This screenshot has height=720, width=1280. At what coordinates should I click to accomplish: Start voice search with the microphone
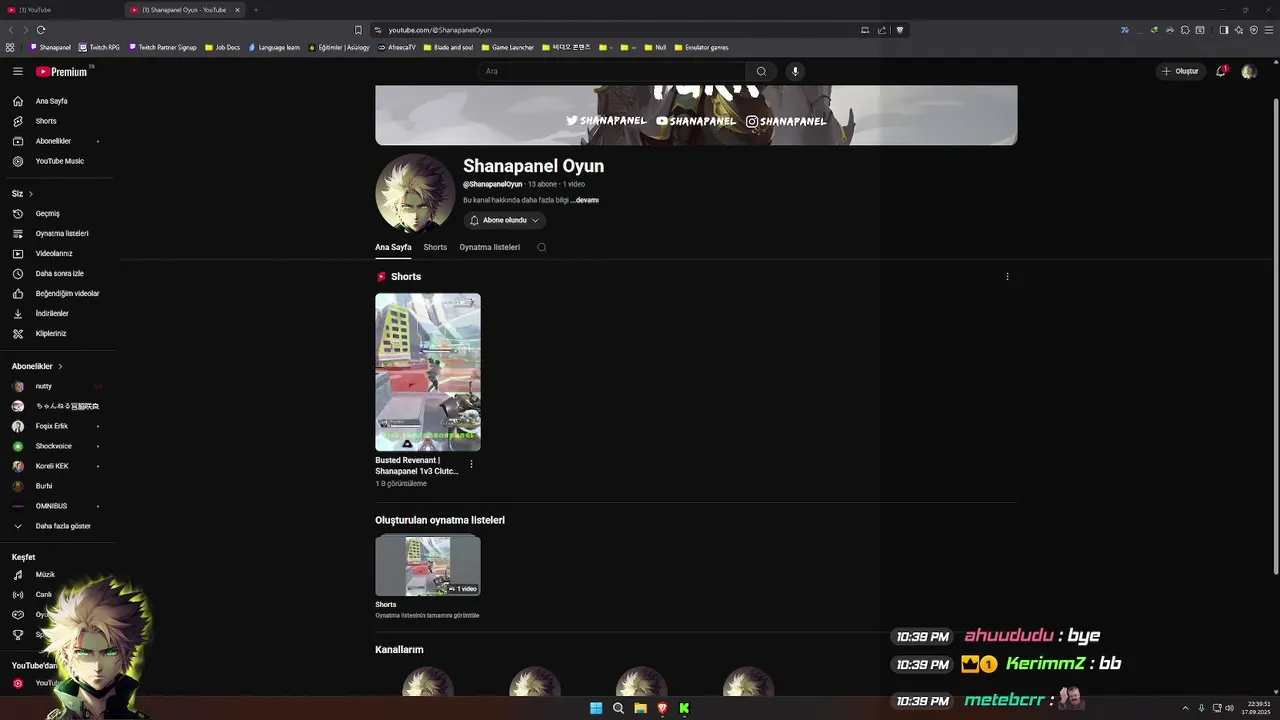(x=795, y=71)
